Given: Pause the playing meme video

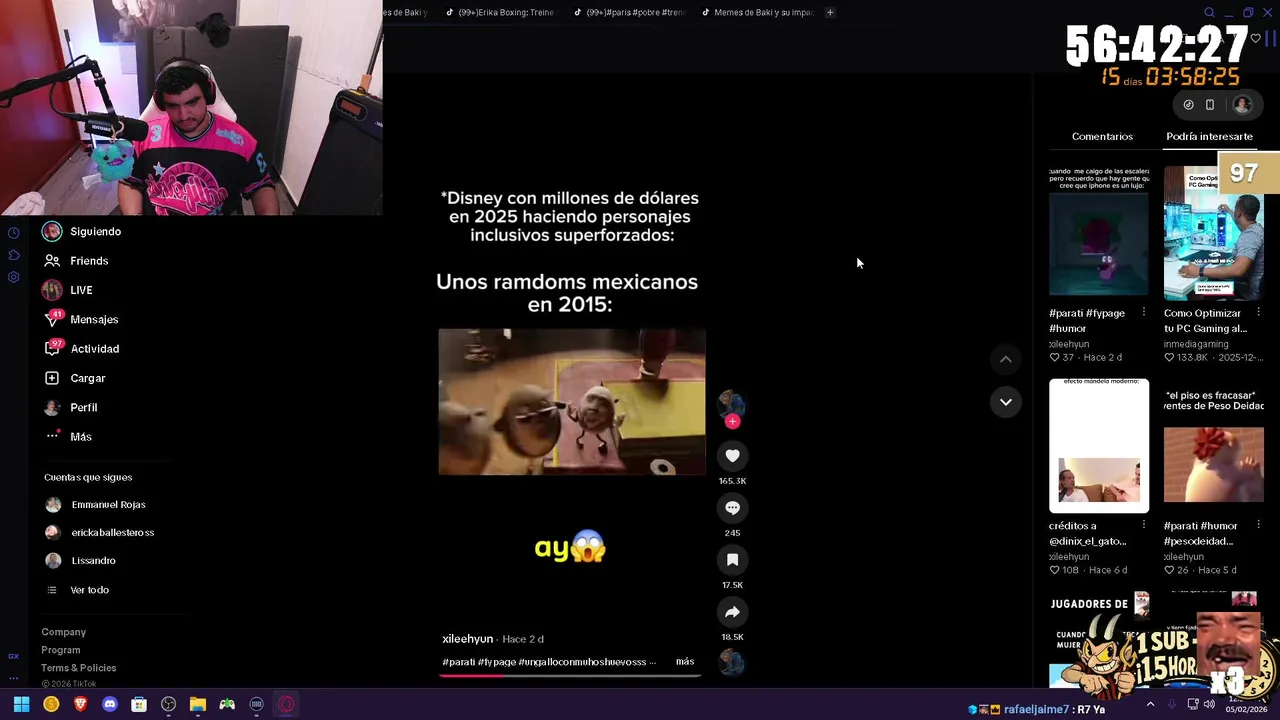Looking at the screenshot, I should tap(572, 401).
